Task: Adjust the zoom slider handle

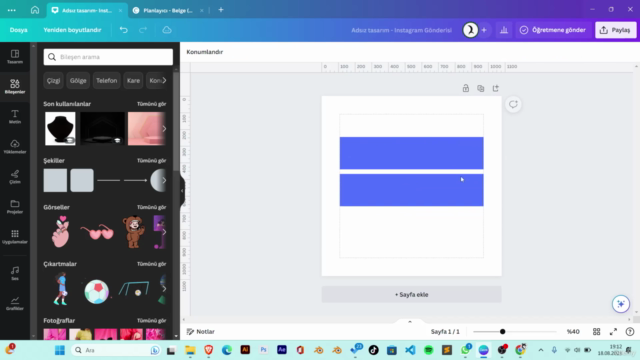Action: (502, 331)
